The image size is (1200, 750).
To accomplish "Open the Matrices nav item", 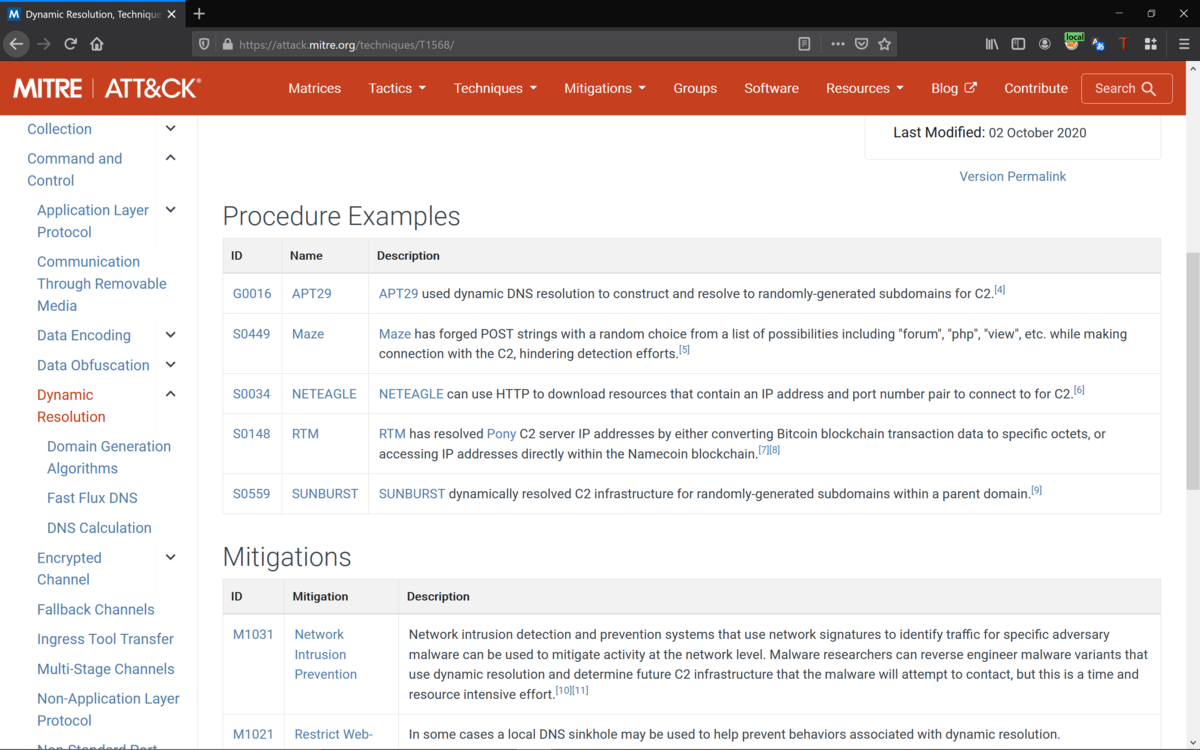I will [315, 88].
